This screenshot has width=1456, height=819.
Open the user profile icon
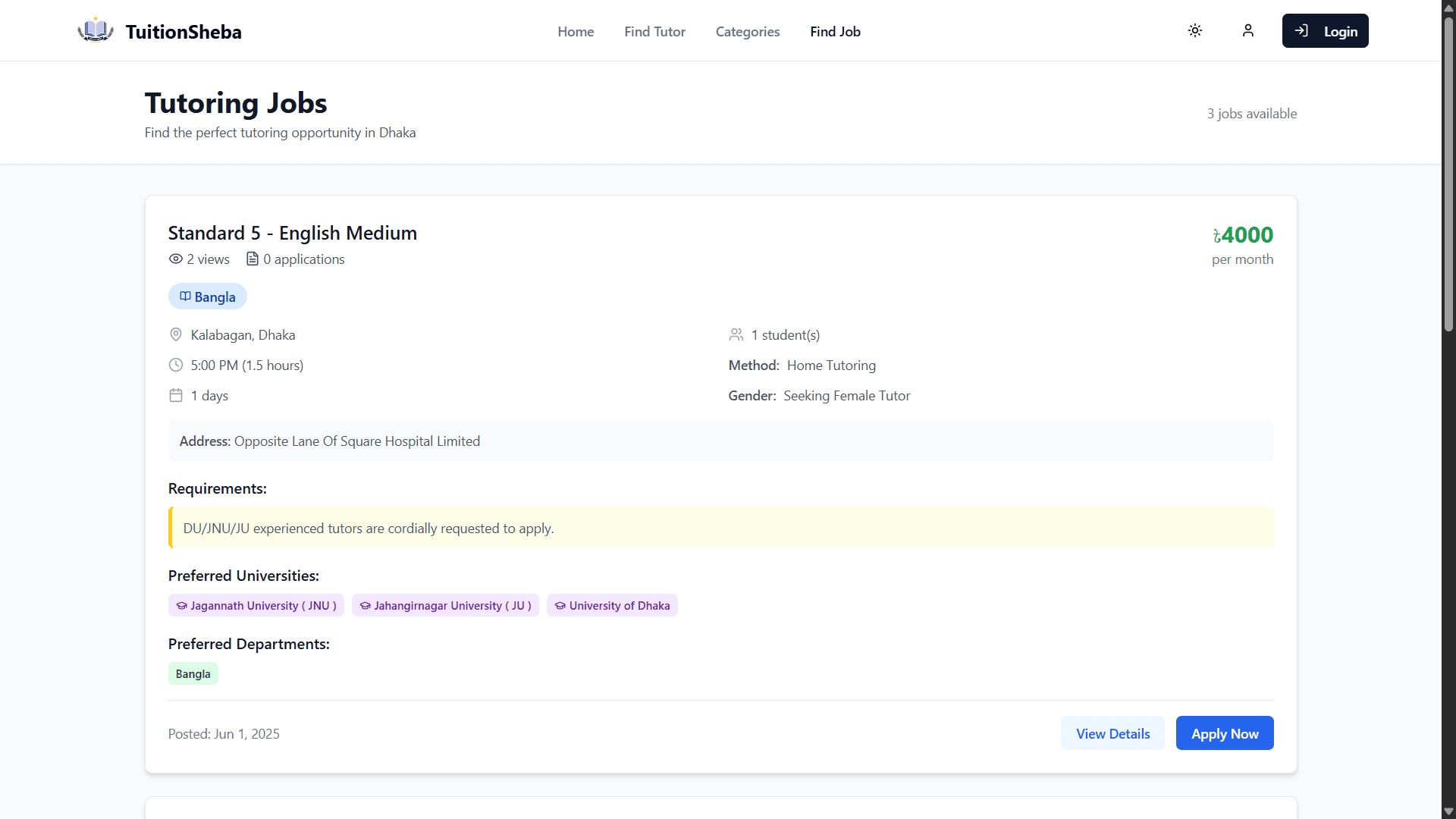point(1248,31)
